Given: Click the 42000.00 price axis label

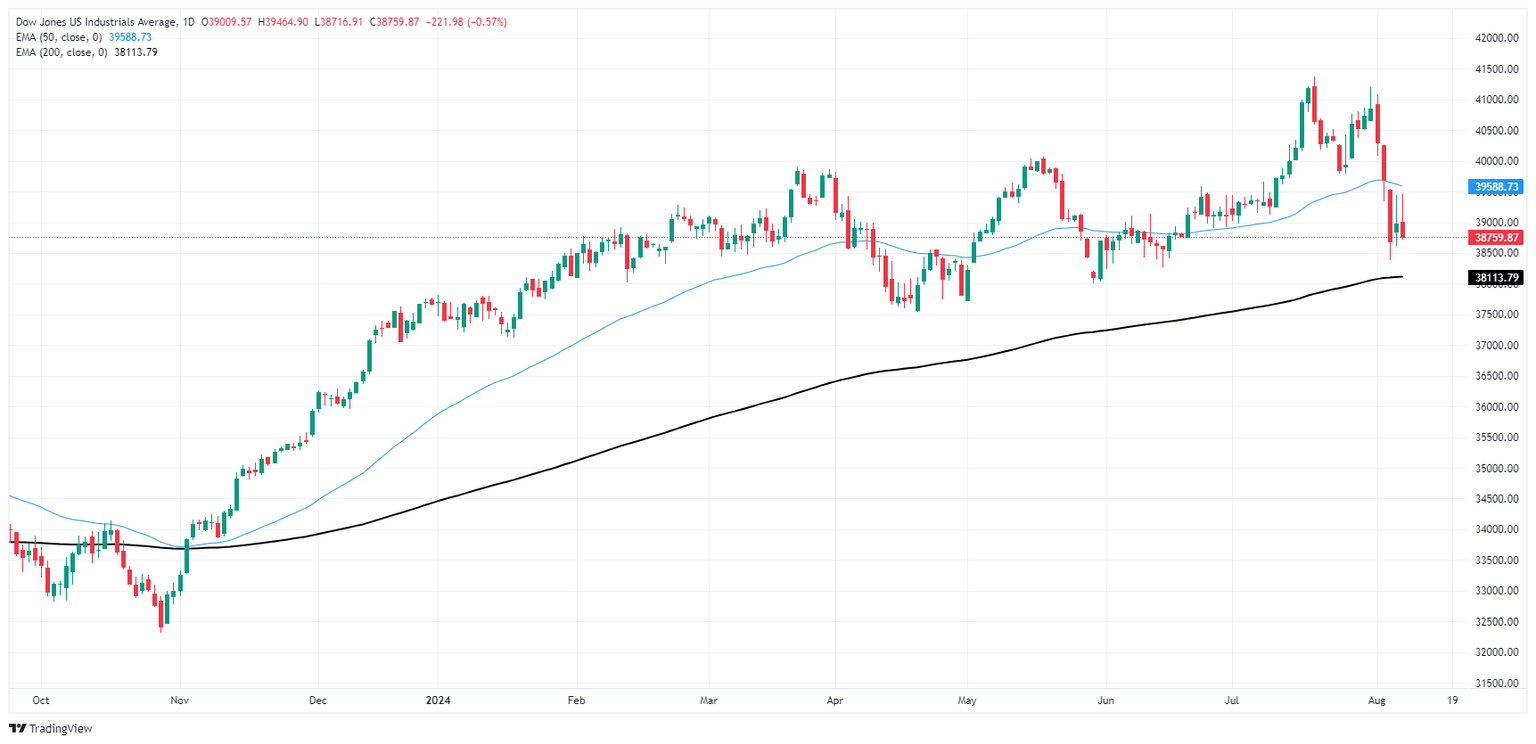Looking at the screenshot, I should [1498, 38].
